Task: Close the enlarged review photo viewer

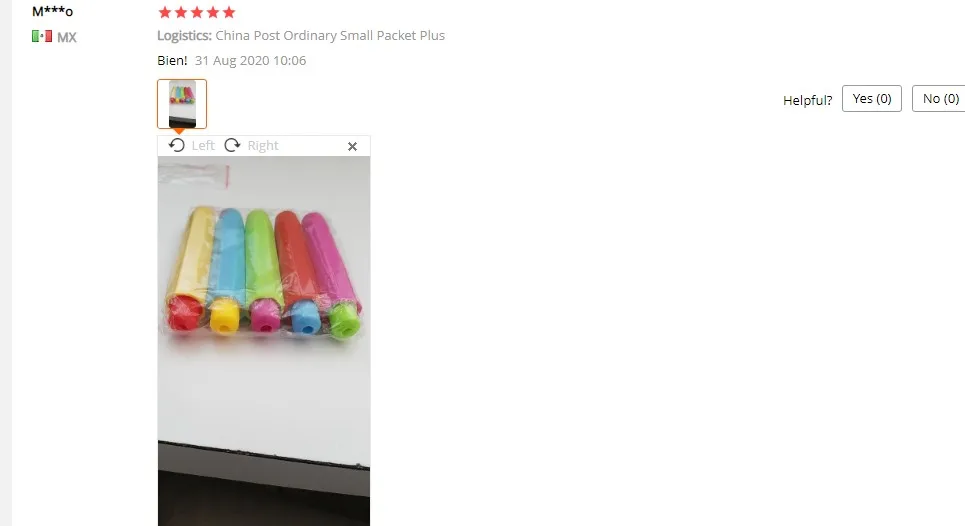Action: 352,146
